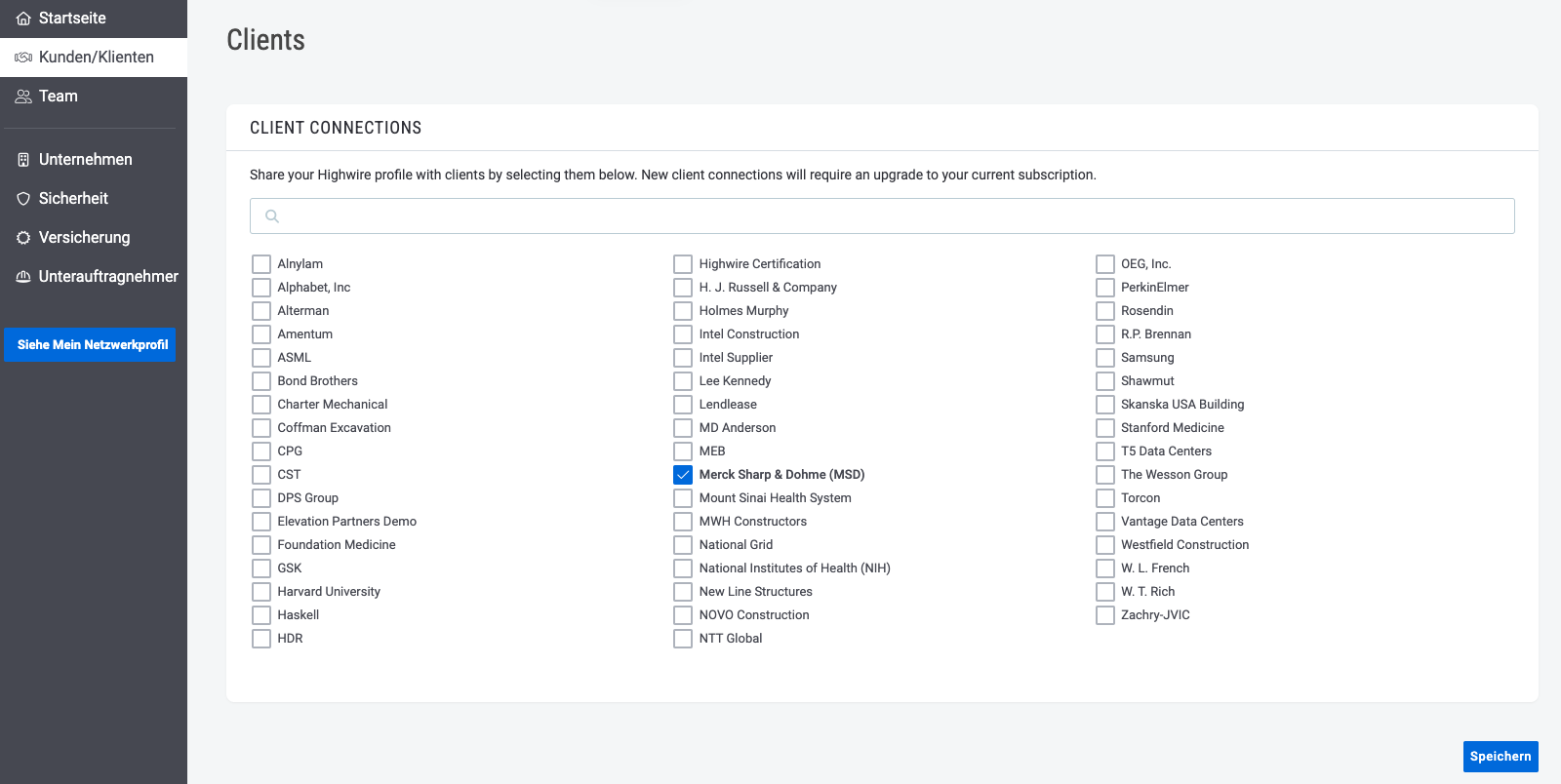Image resolution: width=1561 pixels, height=784 pixels.
Task: Click the Team people icon
Action: pyautogui.click(x=23, y=97)
